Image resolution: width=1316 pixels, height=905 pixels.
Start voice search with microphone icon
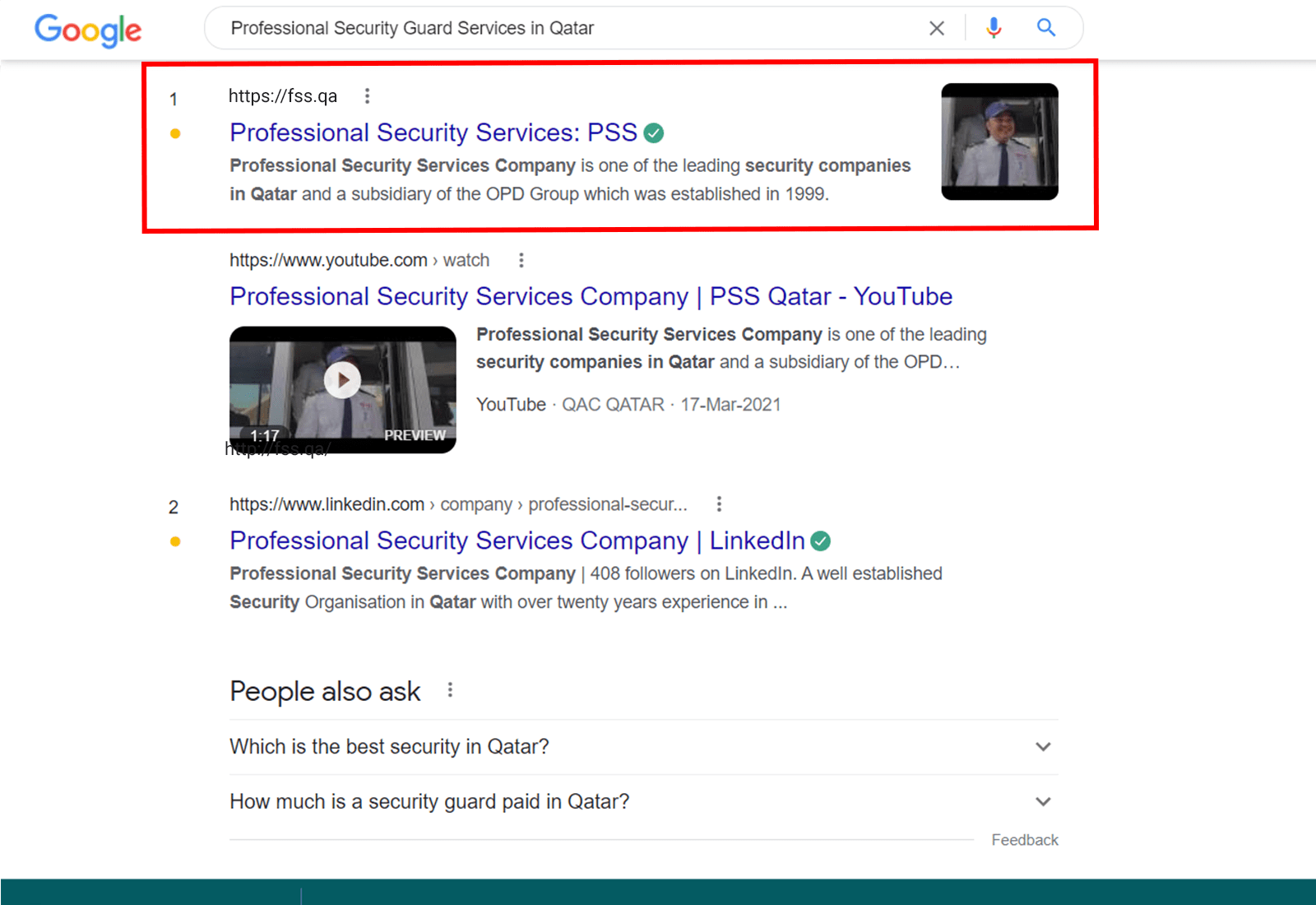(994, 28)
